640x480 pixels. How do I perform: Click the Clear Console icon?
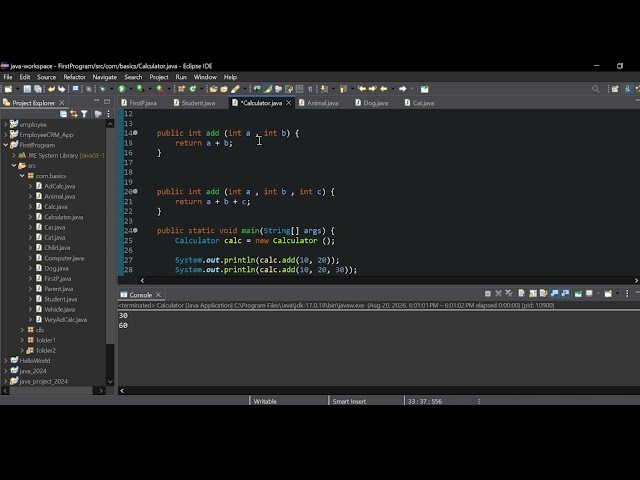(x=521, y=293)
